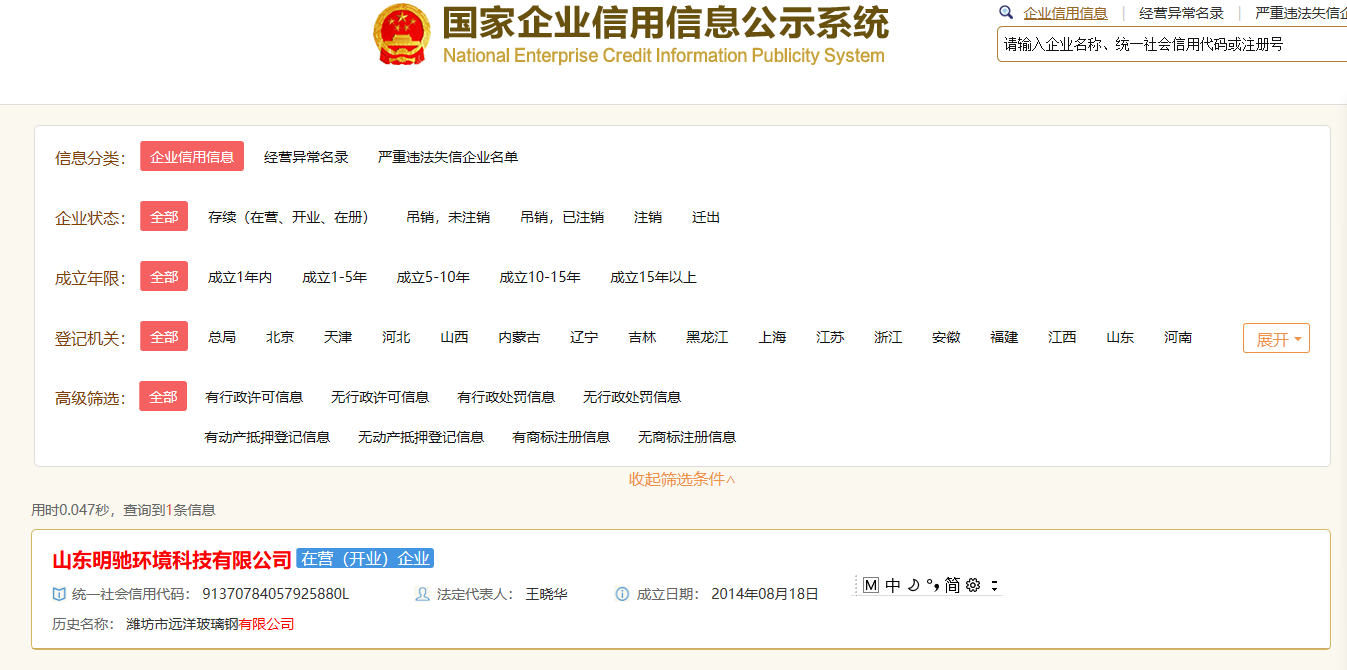This screenshot has height=670, width=1347.
Task: Open 山东明驰环境科技有限公司 result
Action: (172, 559)
